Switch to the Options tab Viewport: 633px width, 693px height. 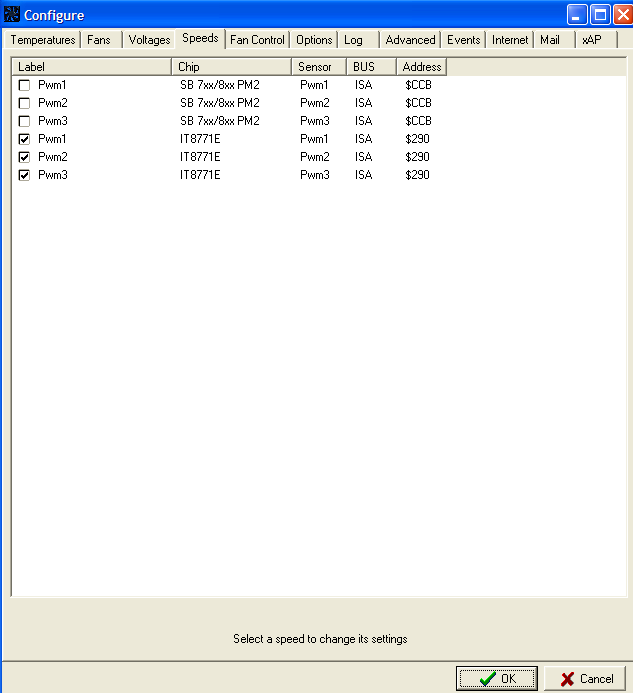314,40
